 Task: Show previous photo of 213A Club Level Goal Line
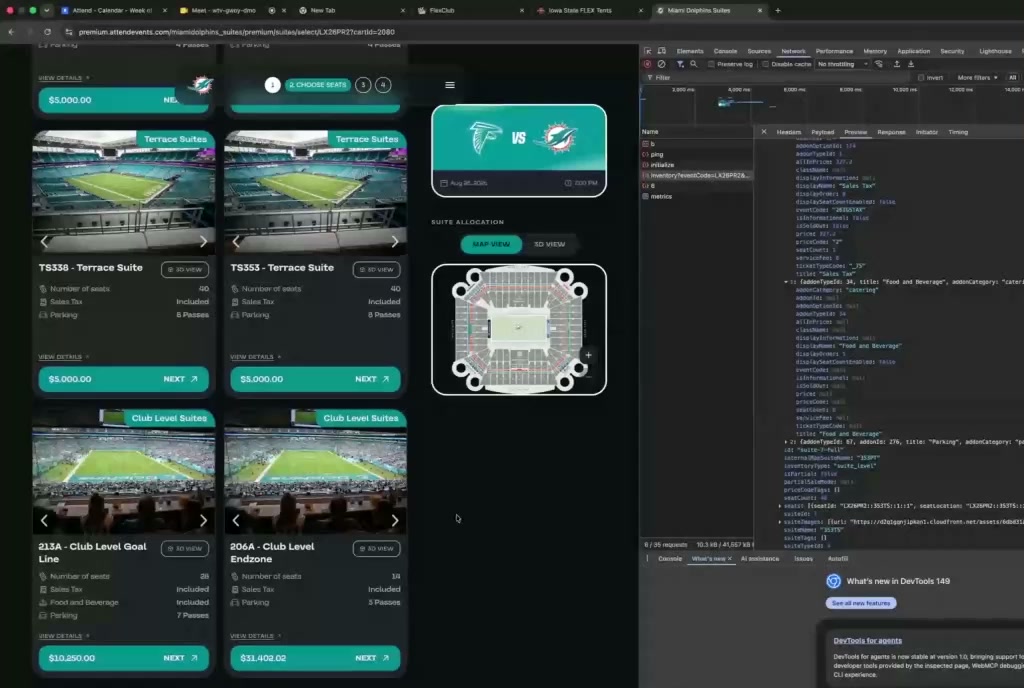pos(44,520)
